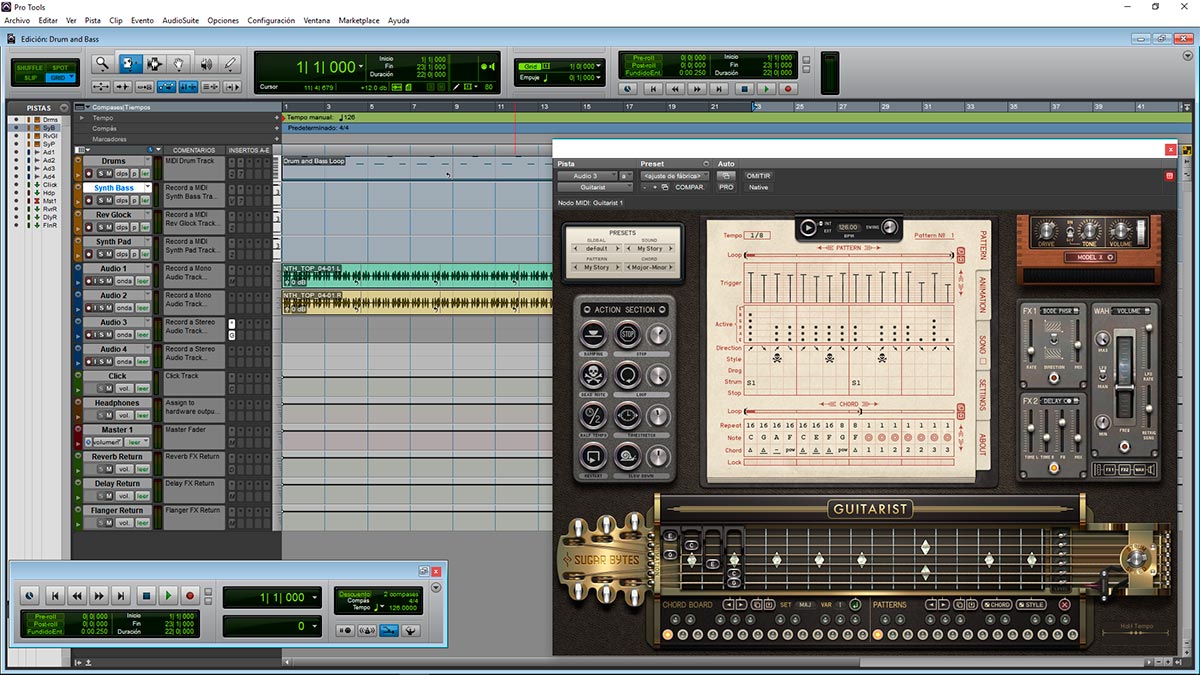Solo the Synth Bass track
The width and height of the screenshot is (1200, 675).
tap(100, 200)
